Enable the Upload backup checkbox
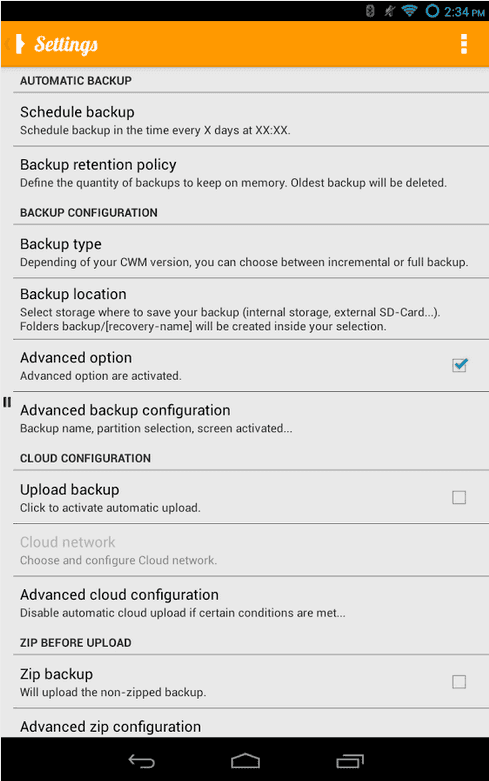 click(459, 497)
